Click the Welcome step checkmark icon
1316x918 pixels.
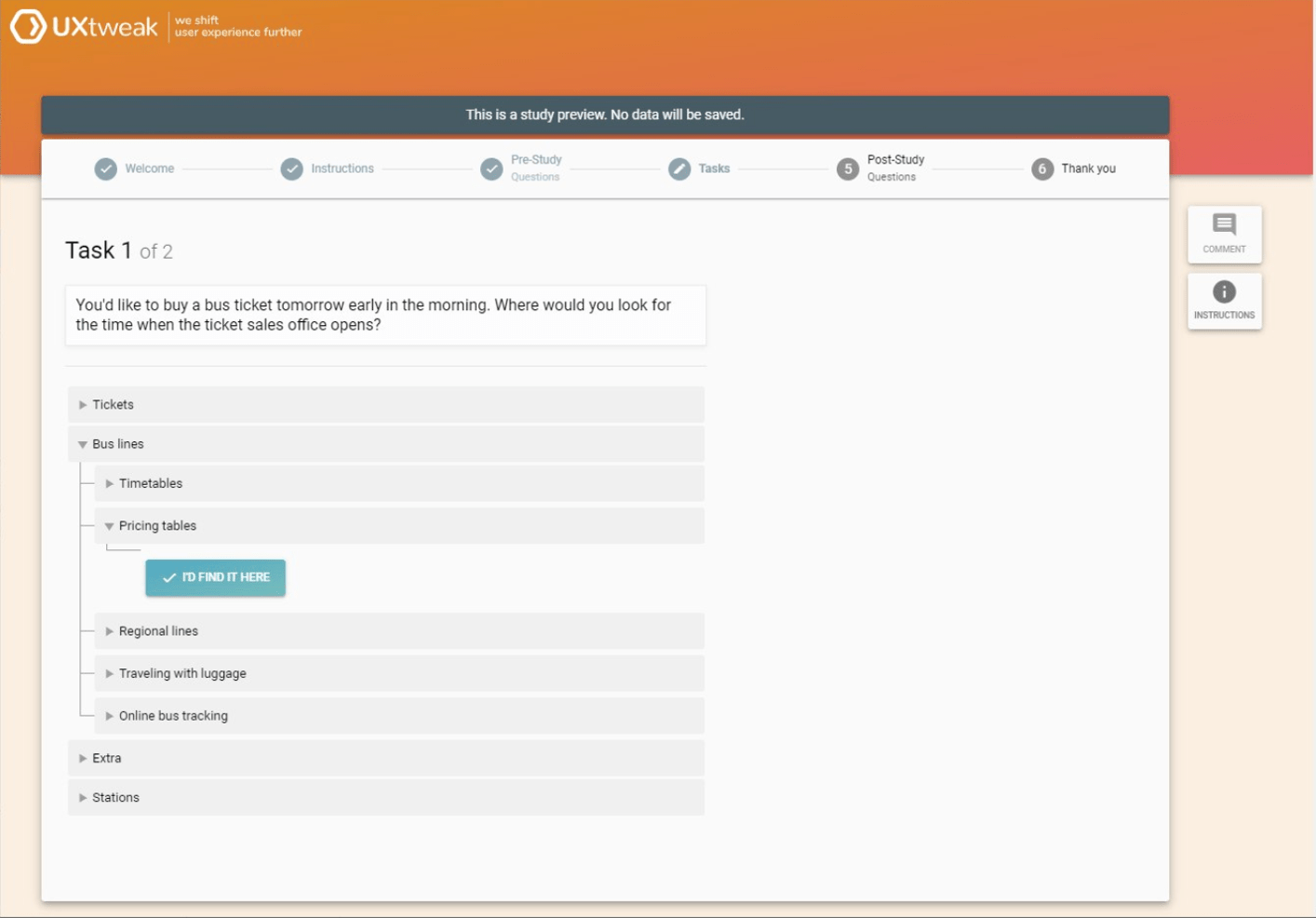pos(106,169)
